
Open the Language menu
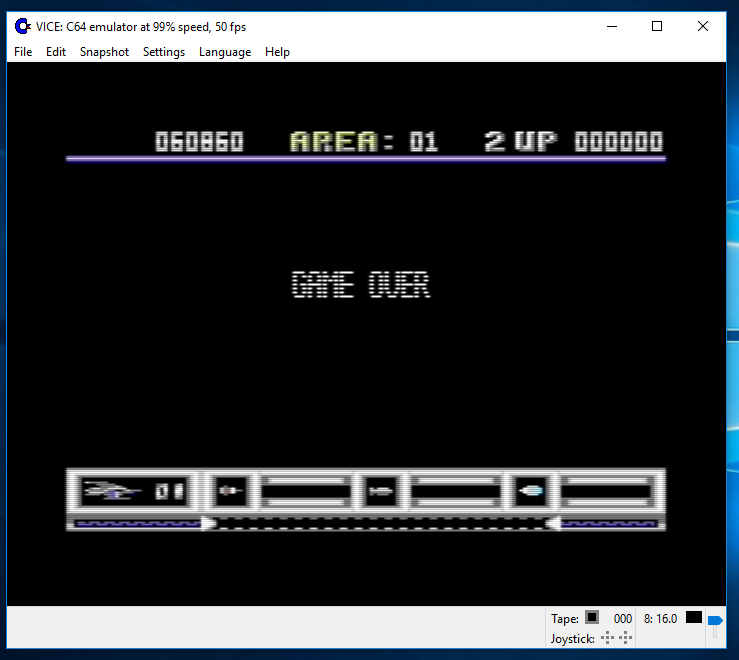[x=225, y=52]
